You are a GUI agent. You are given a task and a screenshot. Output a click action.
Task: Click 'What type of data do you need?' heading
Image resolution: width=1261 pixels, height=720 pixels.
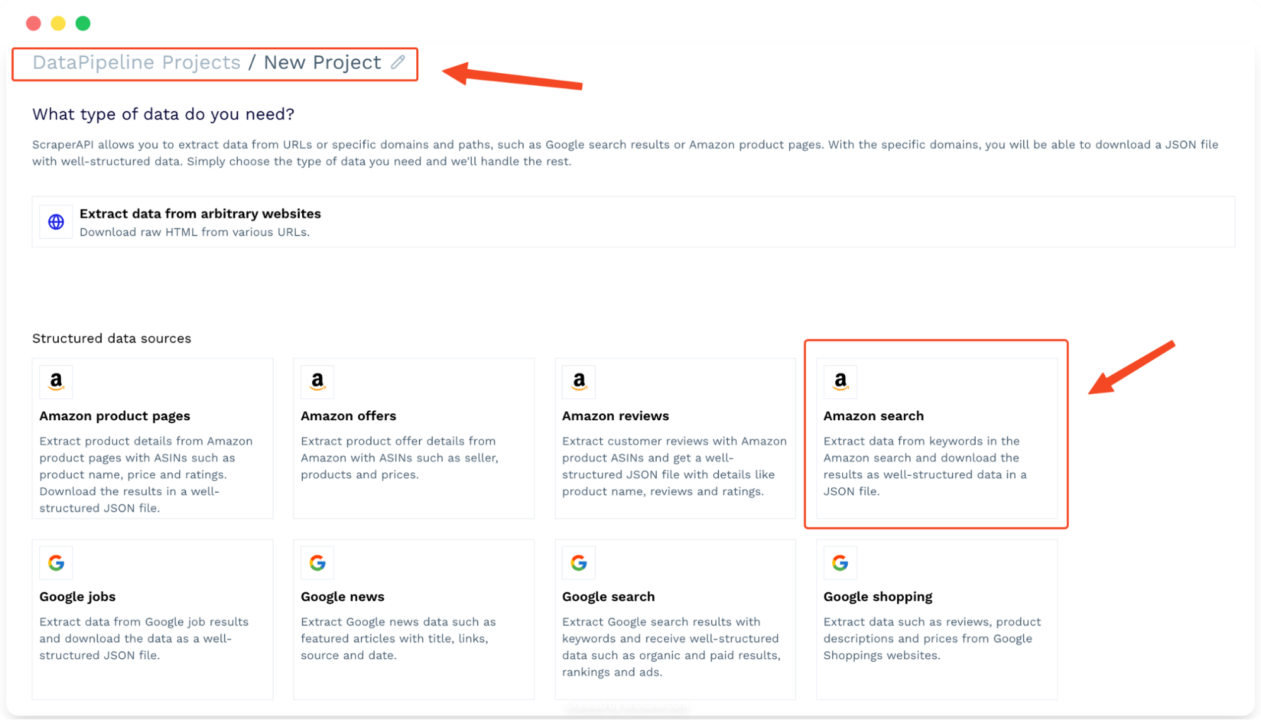pos(163,115)
